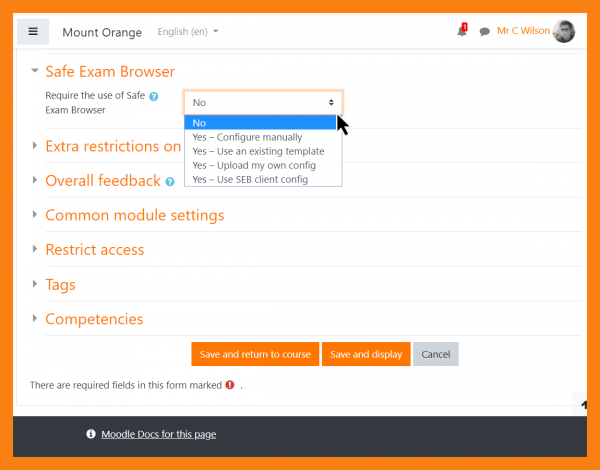Open the hamburger navigation menu
Screen dimensions: 600x470
click(x=33, y=31)
